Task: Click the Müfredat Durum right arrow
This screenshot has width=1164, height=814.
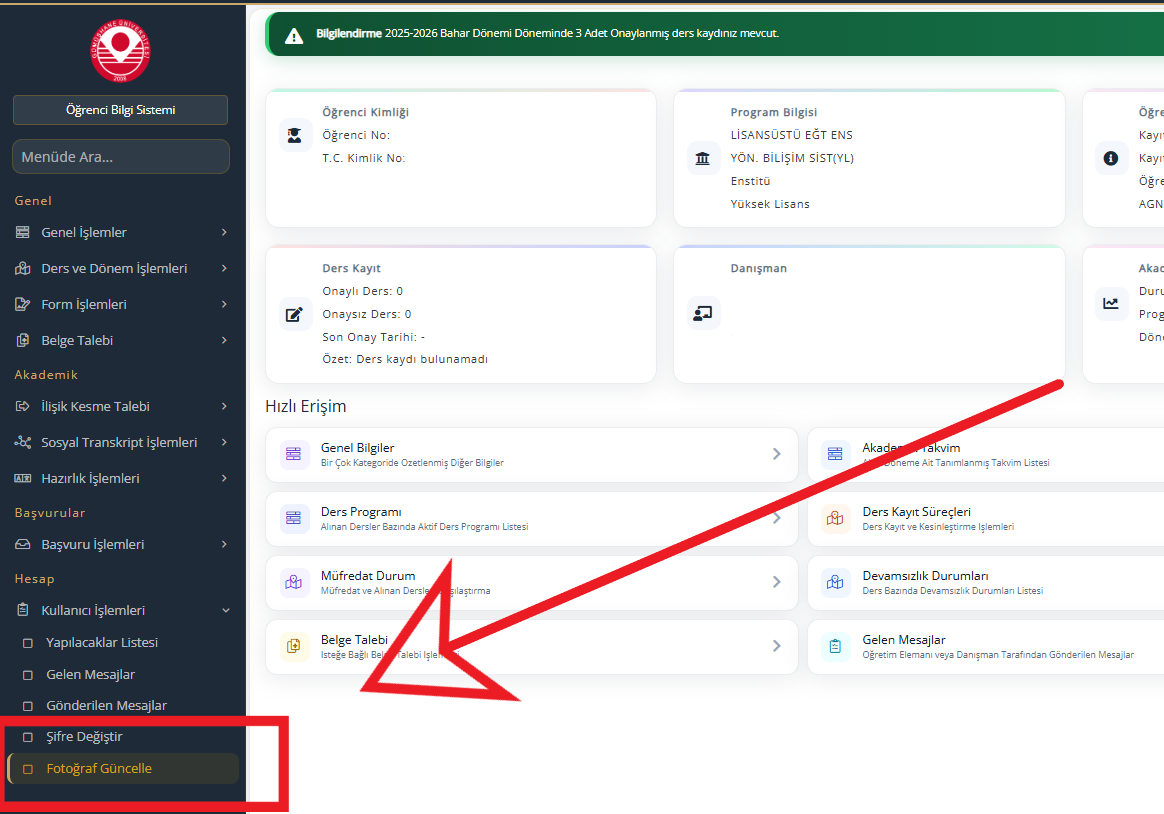Action: [x=776, y=582]
